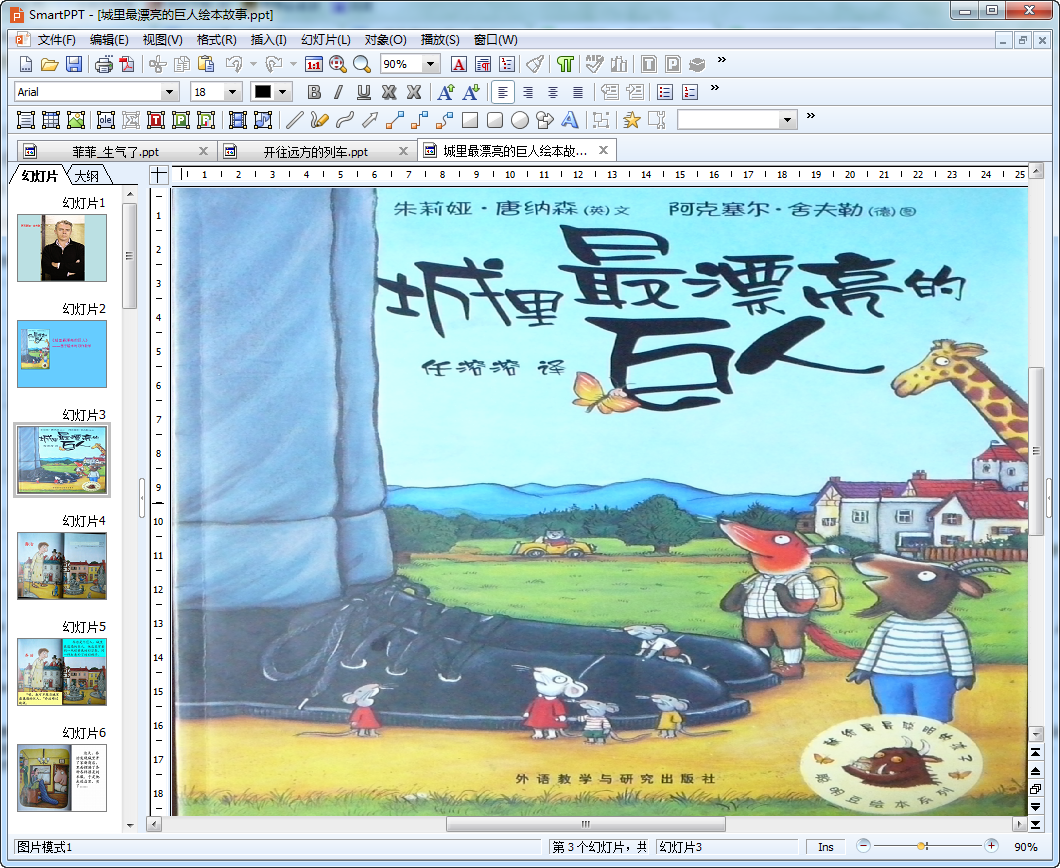Toggle the Ins insert mode indicator
Image resolution: width=1060 pixels, height=868 pixels.
coord(825,847)
